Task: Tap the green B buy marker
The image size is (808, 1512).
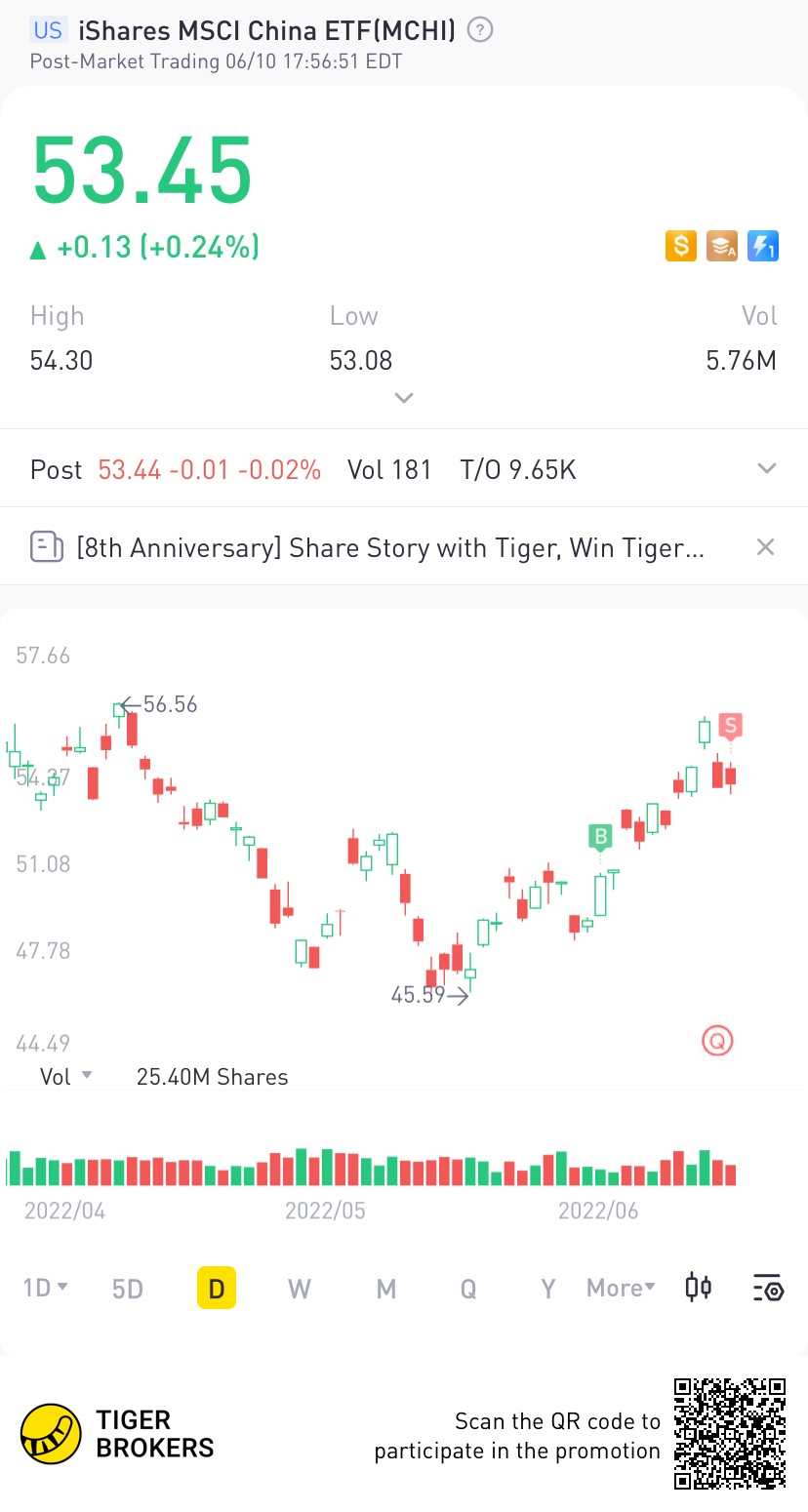Action: tap(599, 836)
